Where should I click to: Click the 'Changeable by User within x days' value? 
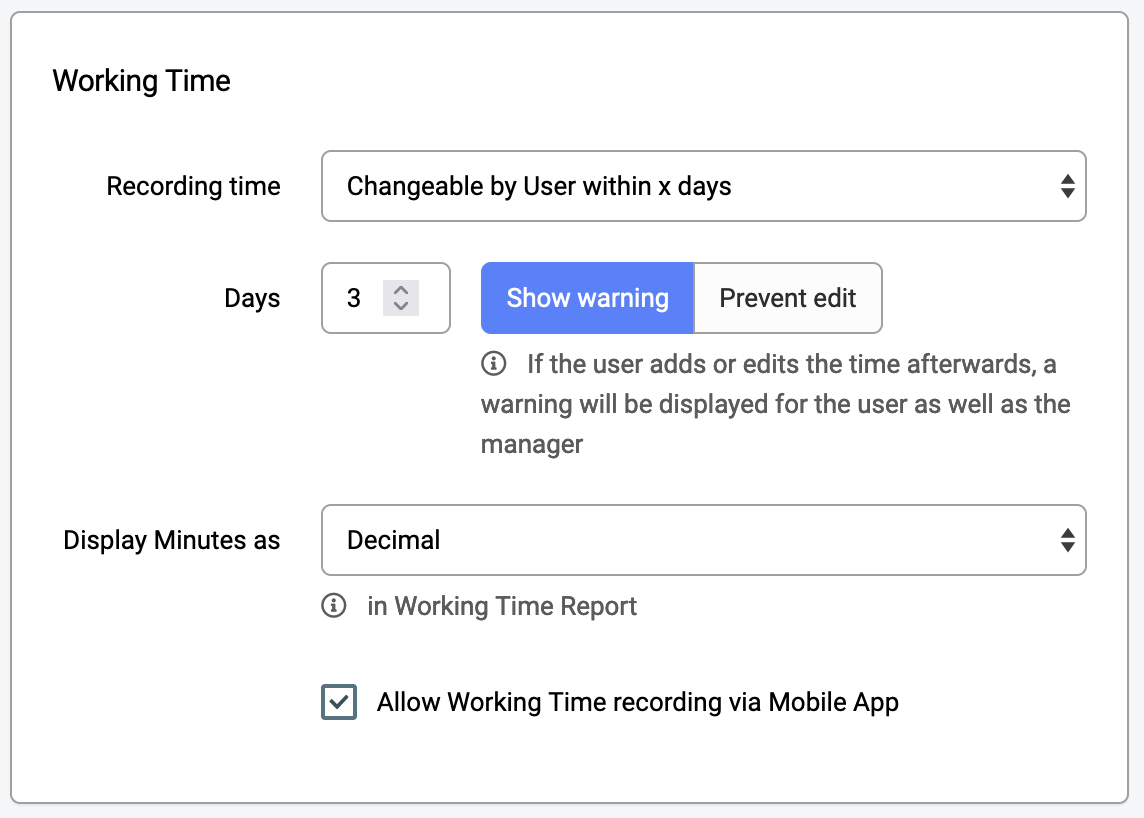539,186
